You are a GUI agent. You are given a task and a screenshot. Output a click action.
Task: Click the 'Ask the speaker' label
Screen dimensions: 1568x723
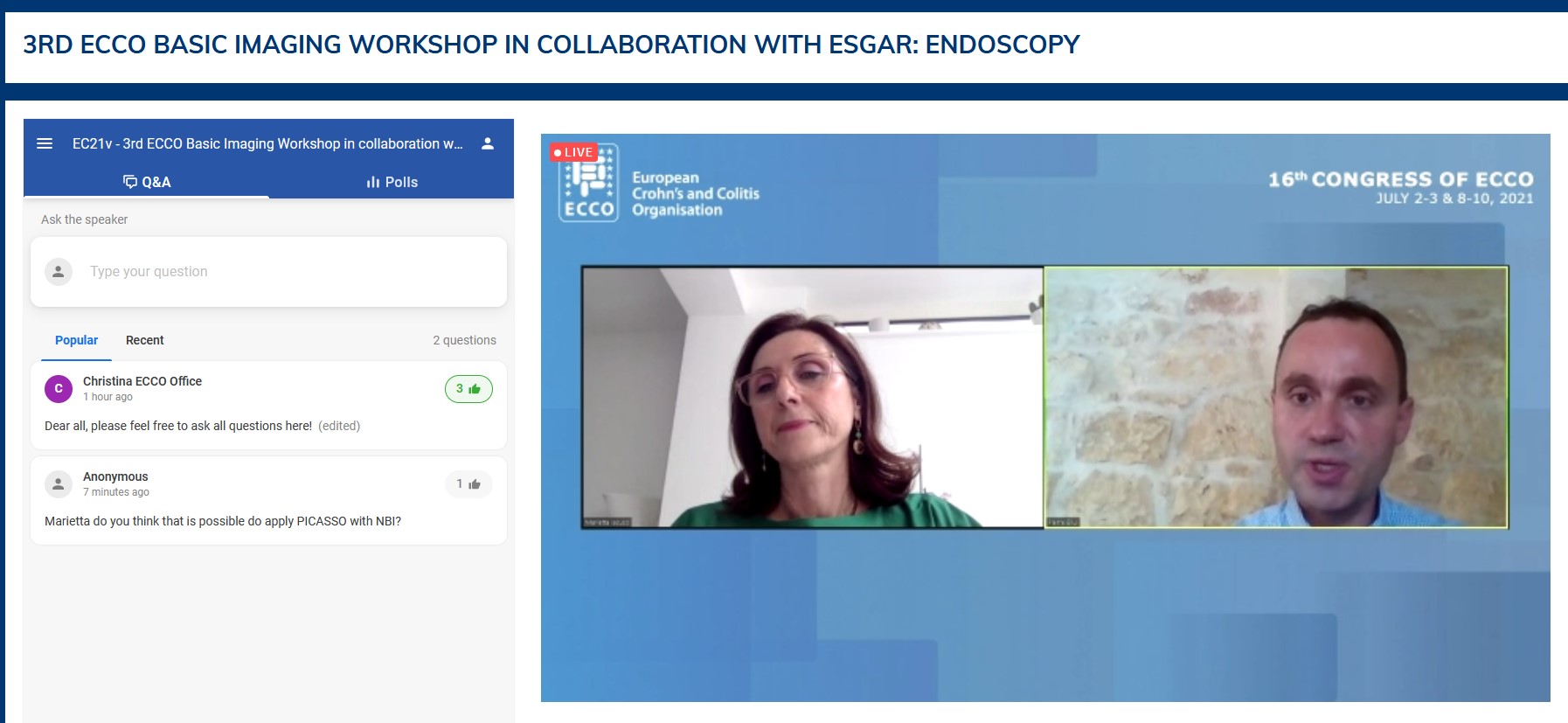(84, 219)
